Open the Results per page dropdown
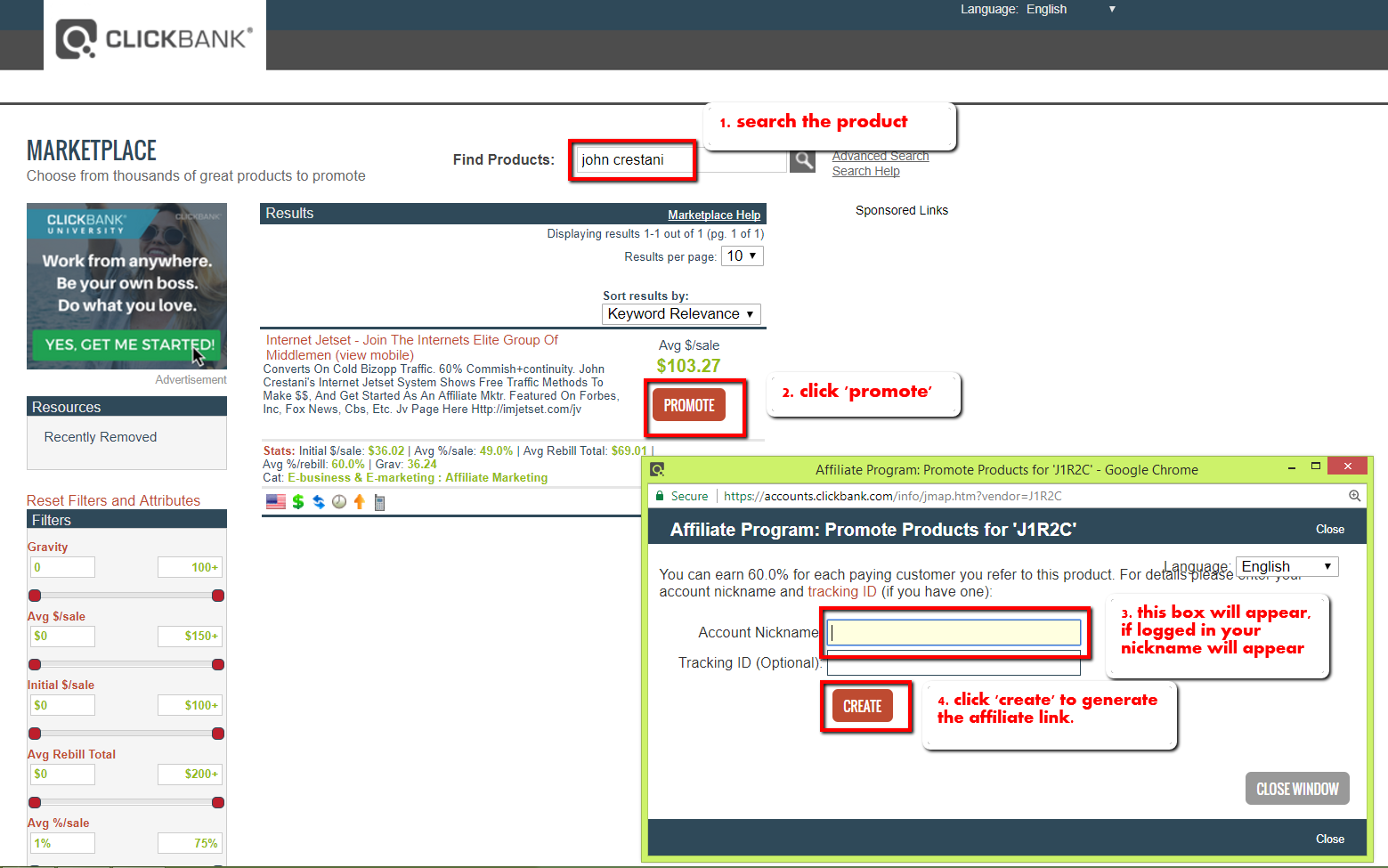 click(x=743, y=256)
